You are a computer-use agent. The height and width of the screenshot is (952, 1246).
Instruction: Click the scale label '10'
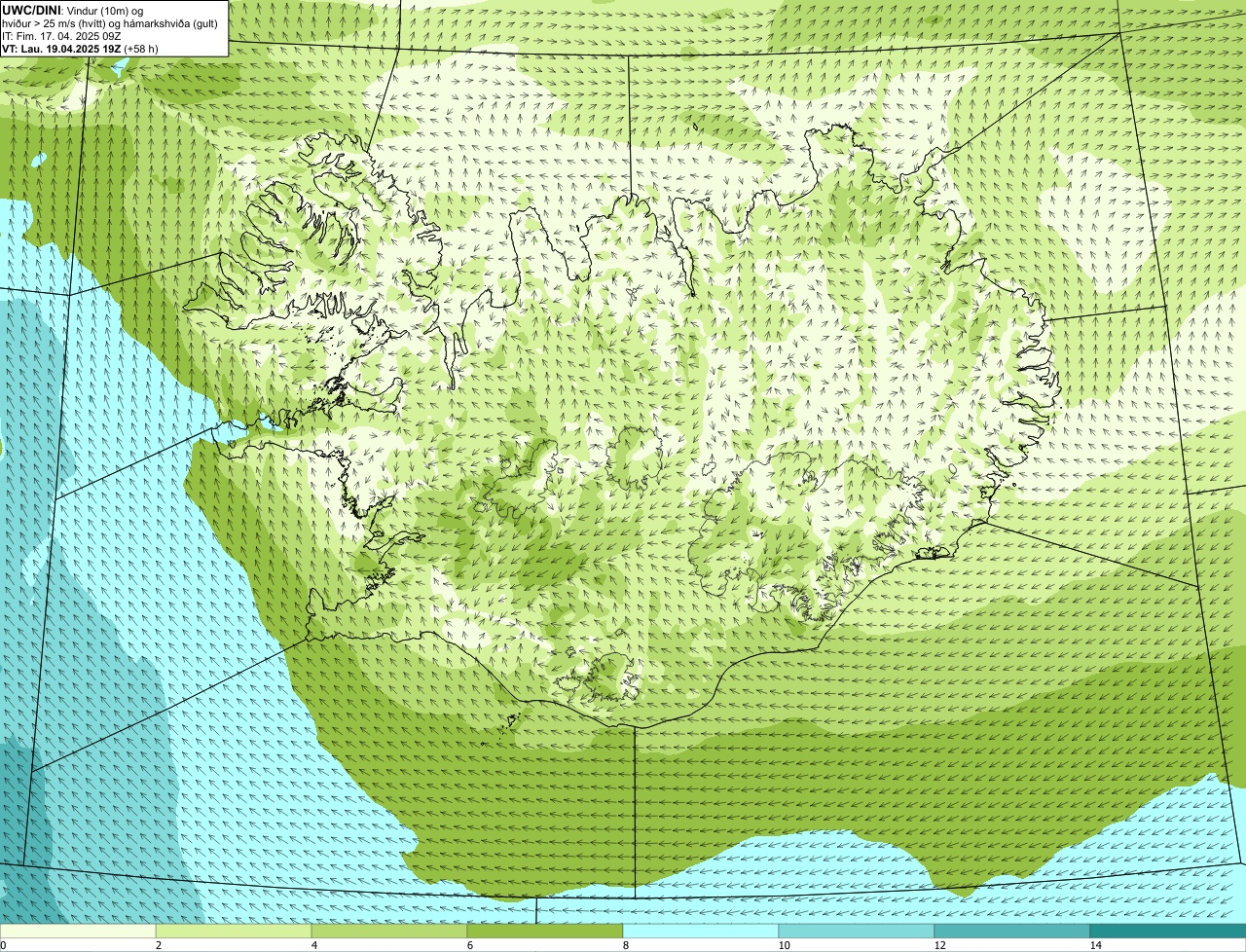pos(783,945)
